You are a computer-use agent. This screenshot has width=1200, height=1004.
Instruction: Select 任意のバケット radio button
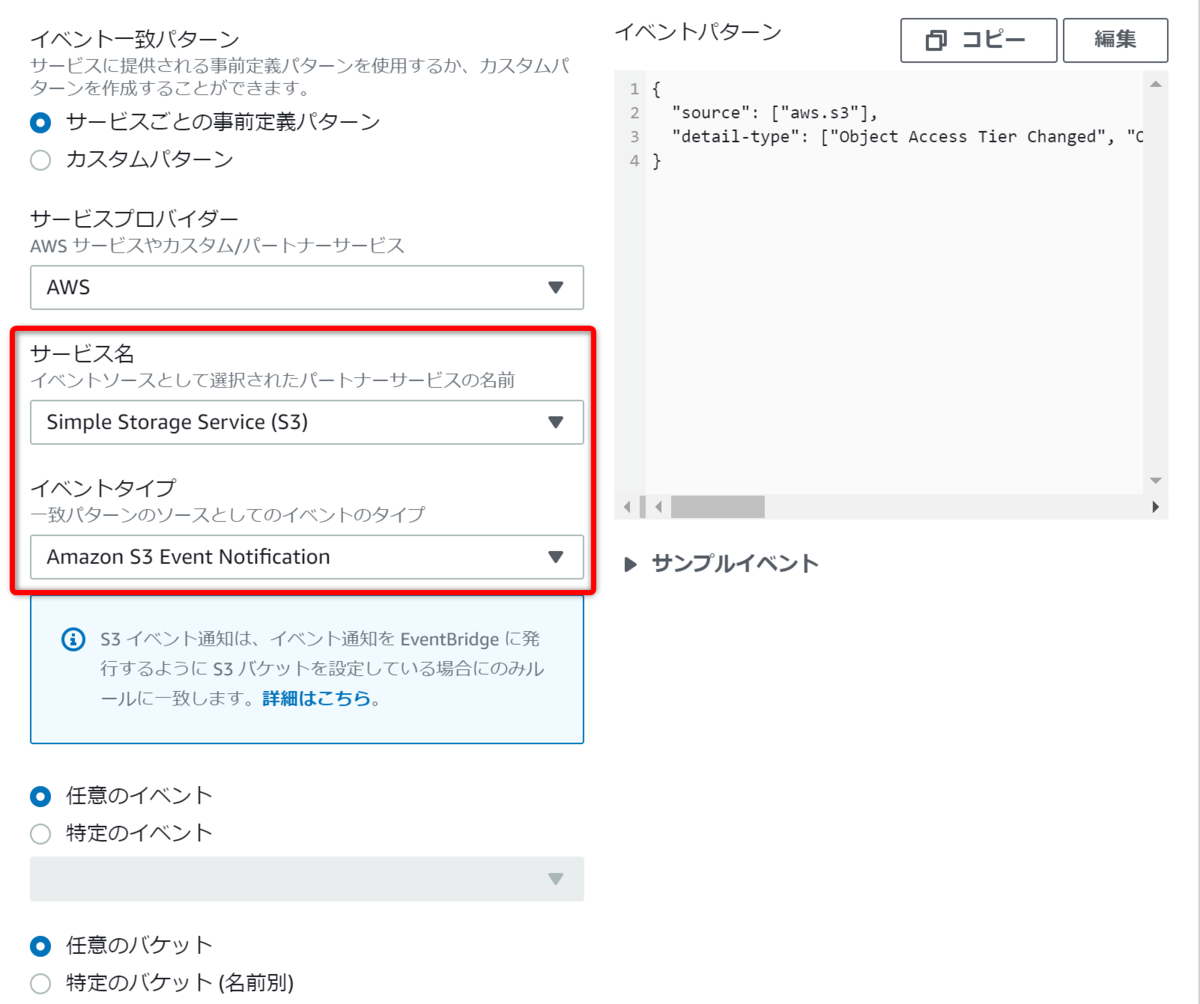[x=41, y=945]
